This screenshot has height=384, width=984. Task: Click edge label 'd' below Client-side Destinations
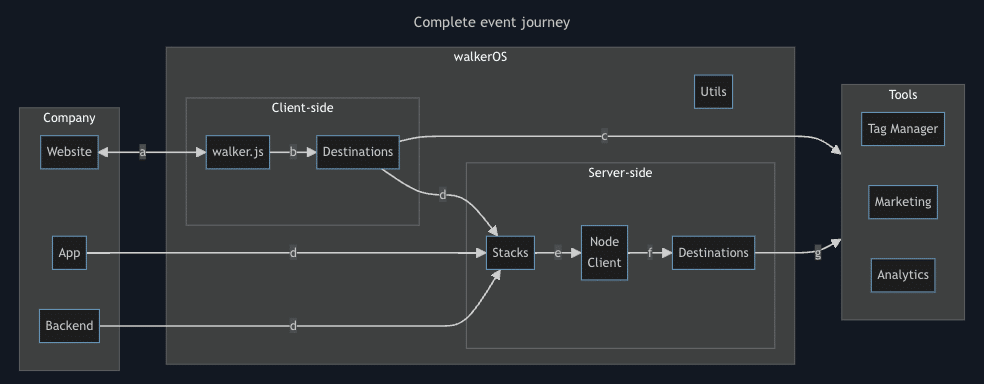[x=442, y=195]
